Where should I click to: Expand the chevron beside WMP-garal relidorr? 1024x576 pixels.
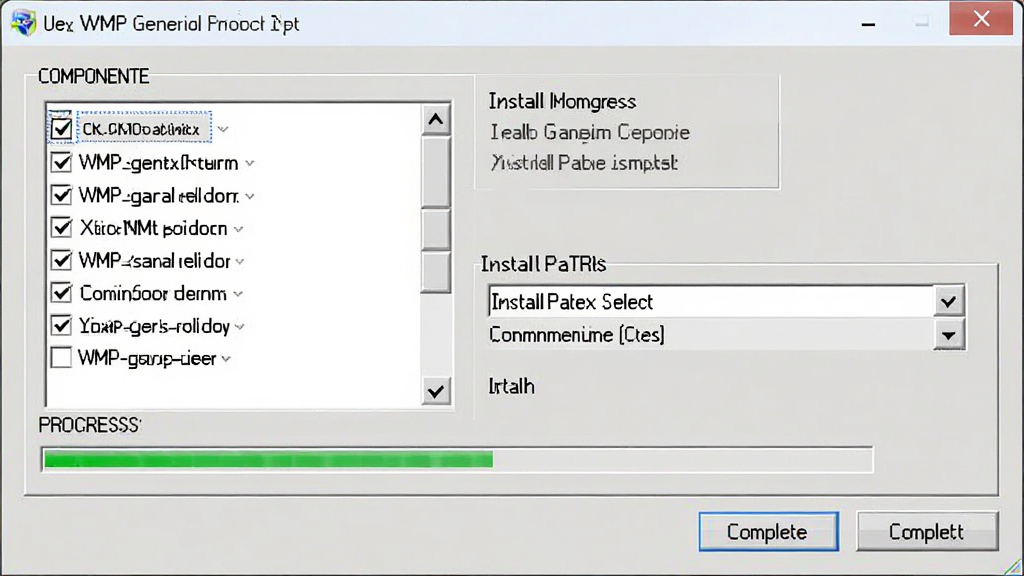pos(249,196)
